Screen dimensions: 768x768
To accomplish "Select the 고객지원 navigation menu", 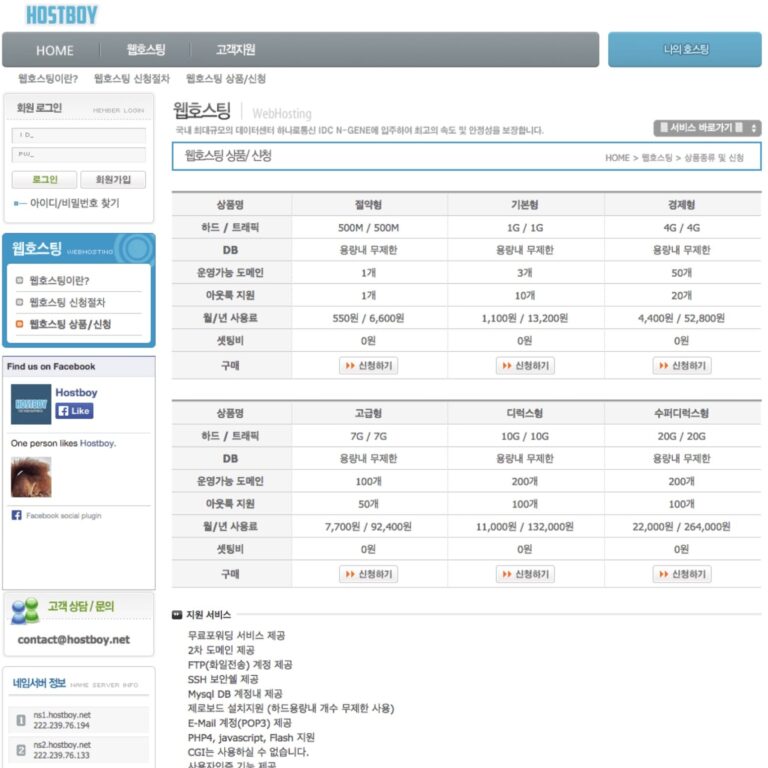I will [235, 50].
